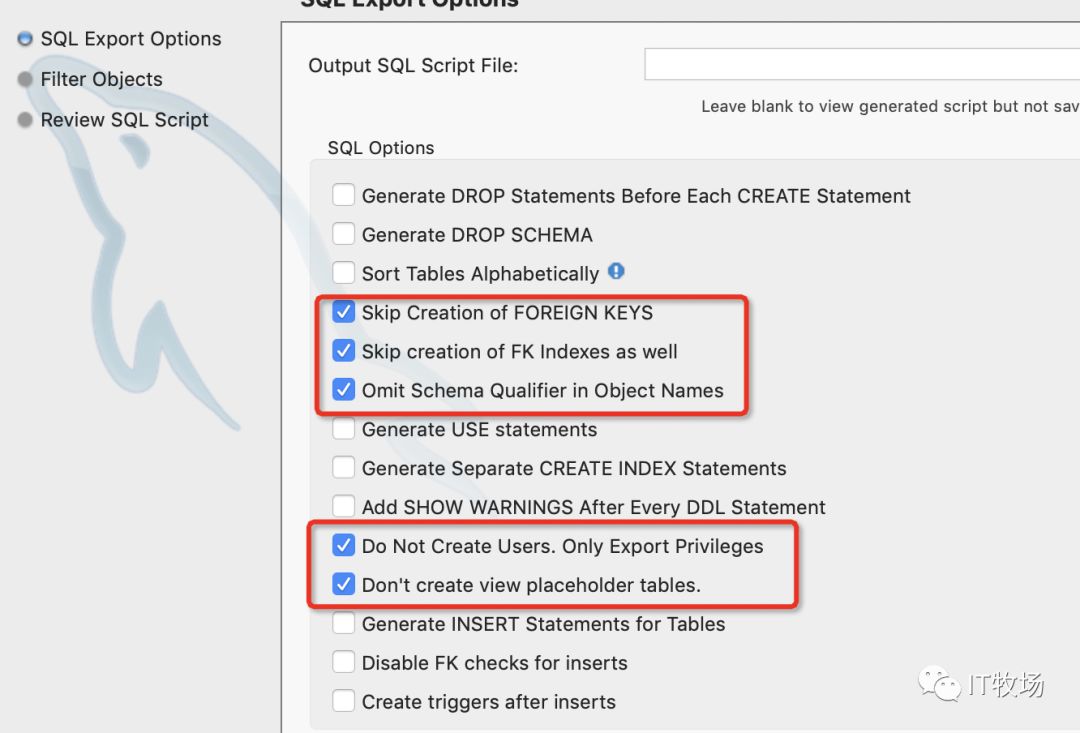Enable Generate INSERT Statements for Tables
The image size is (1080, 733).
pos(344,624)
